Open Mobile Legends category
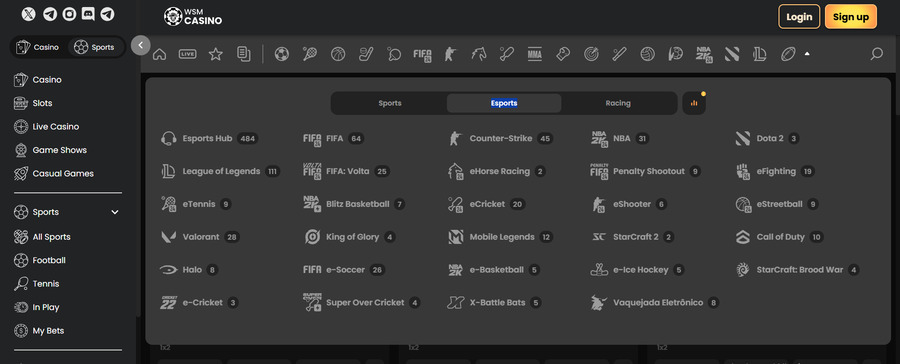This screenshot has width=900, height=364. point(500,237)
